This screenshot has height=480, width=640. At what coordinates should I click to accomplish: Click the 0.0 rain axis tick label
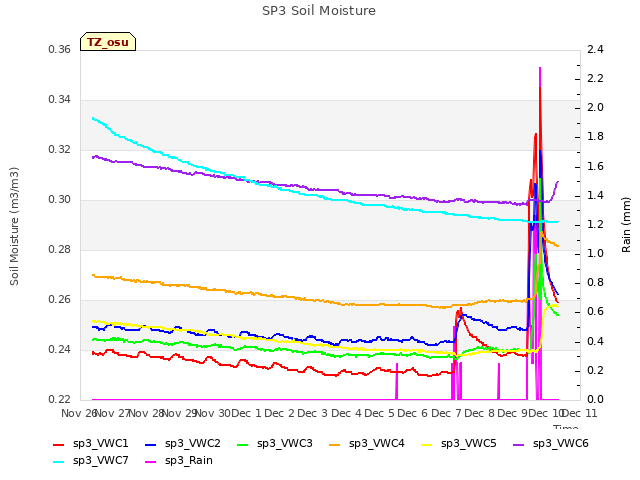point(595,400)
